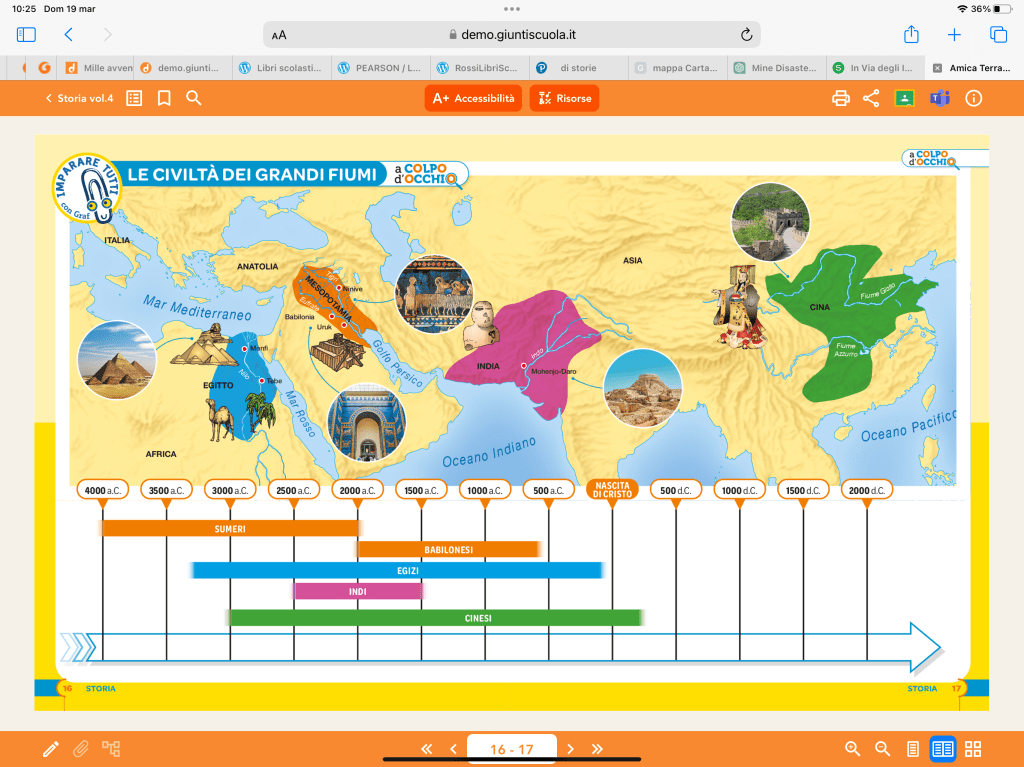Zoom in on the page
Viewport: 1024px width, 767px height.
point(852,749)
